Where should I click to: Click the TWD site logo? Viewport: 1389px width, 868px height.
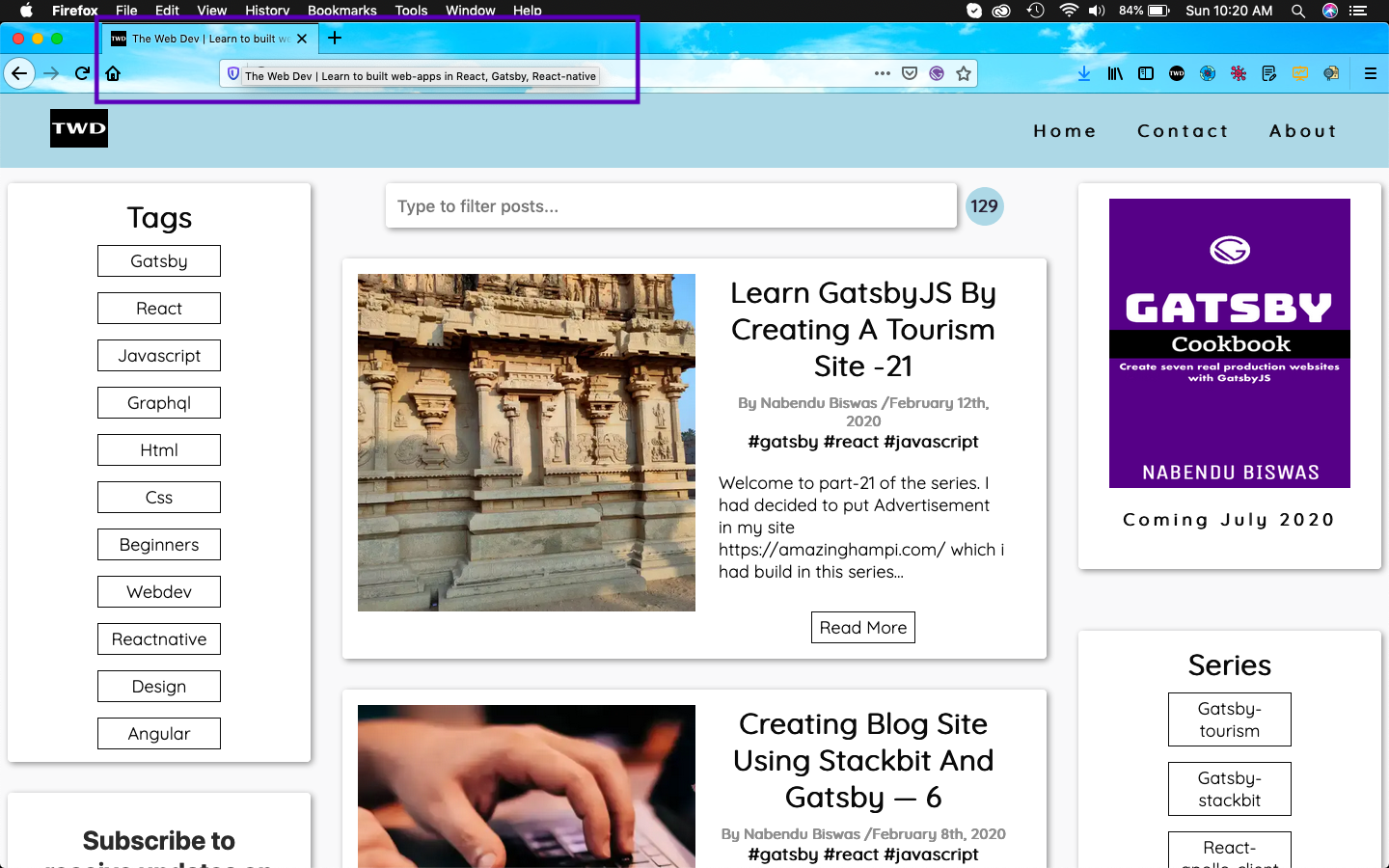[79, 128]
